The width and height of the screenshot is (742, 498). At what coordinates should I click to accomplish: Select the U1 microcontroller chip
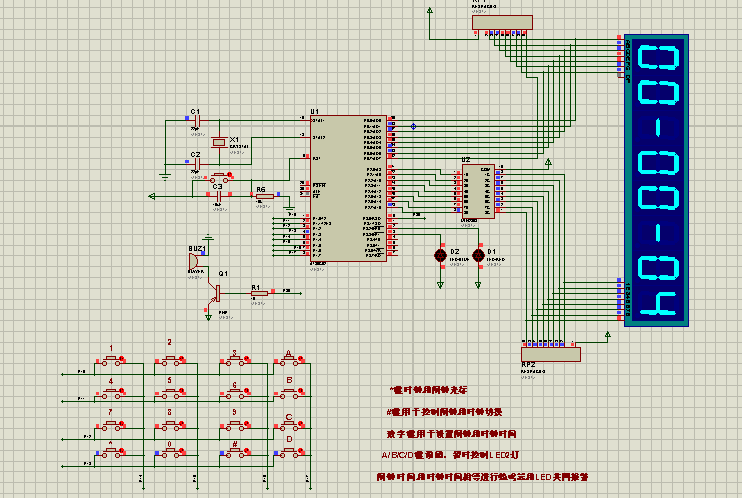[x=348, y=188]
